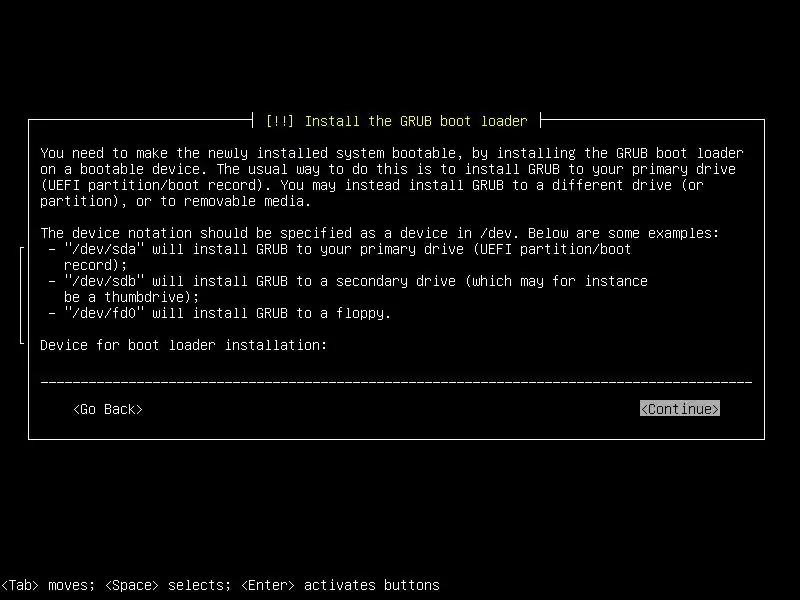The height and width of the screenshot is (600, 800).
Task: Click the '/dev/fd0' floppy example line
Action: [219, 313]
